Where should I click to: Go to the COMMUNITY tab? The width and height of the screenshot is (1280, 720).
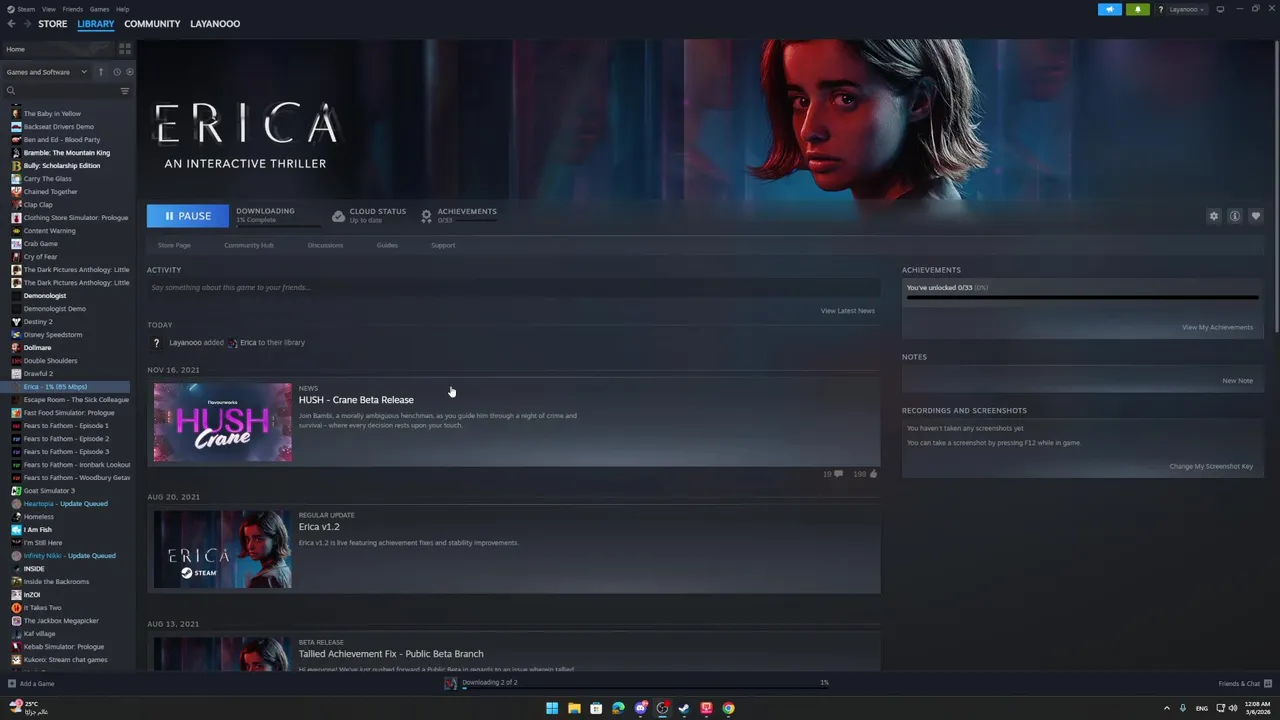(x=152, y=24)
